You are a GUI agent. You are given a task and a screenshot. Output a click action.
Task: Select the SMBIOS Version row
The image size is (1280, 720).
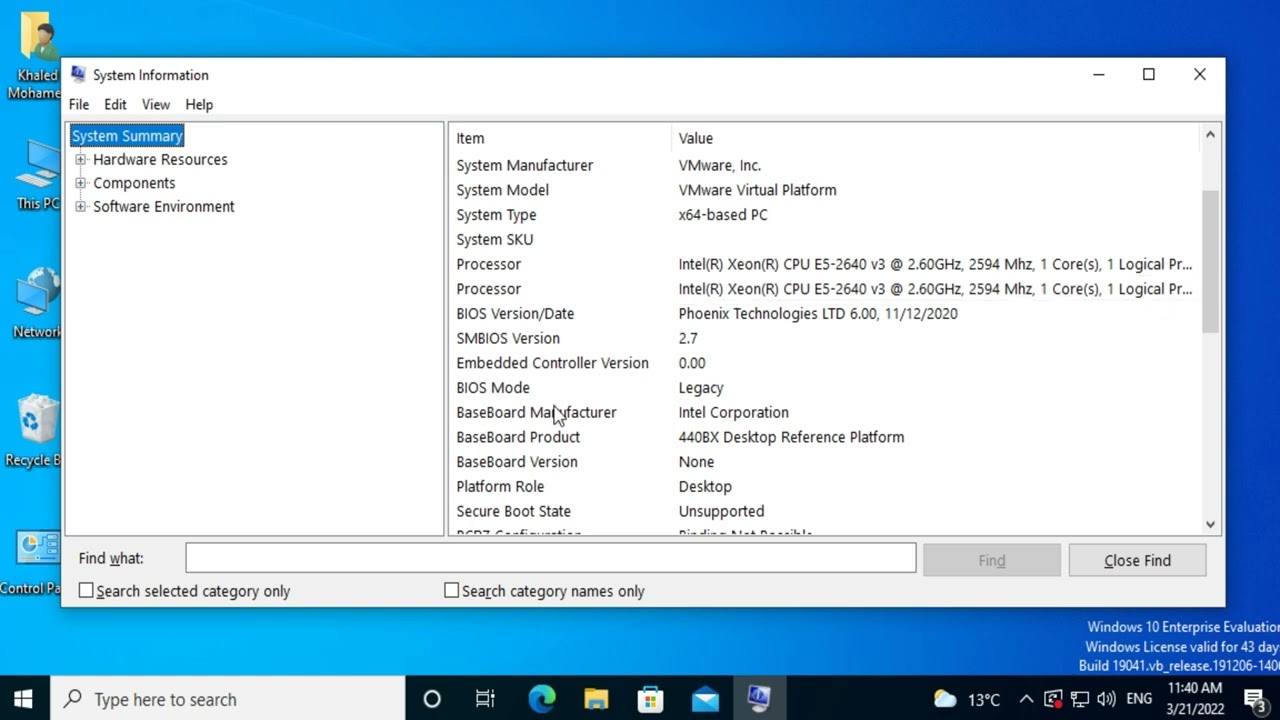[824, 338]
